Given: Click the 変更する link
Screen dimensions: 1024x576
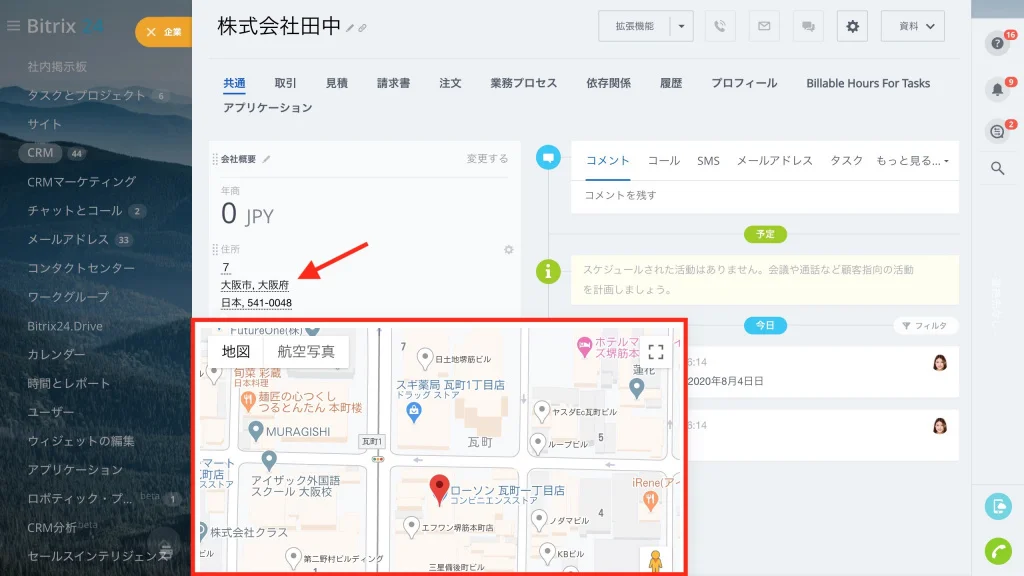Looking at the screenshot, I should pos(487,159).
